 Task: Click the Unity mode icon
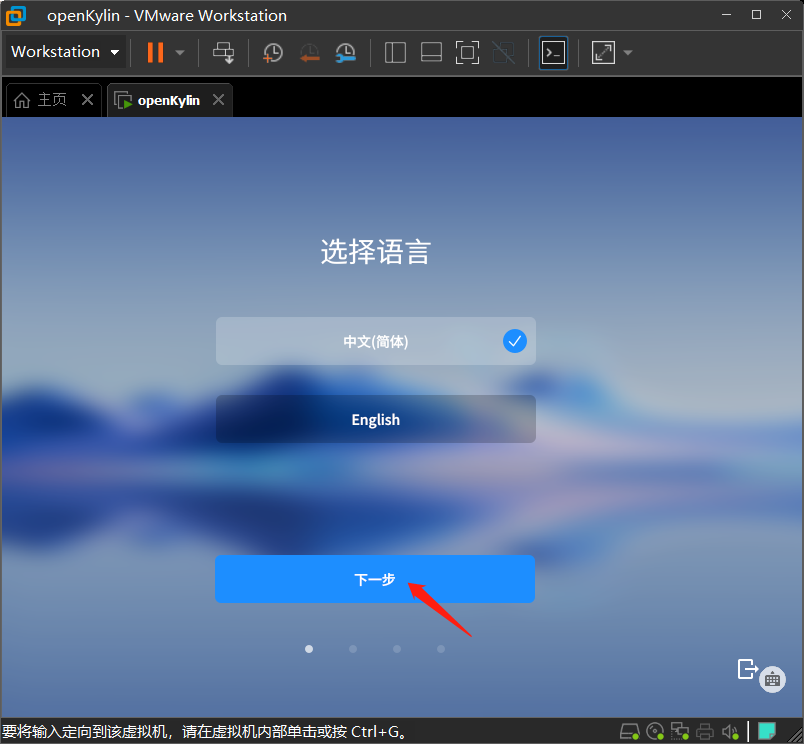pos(504,52)
